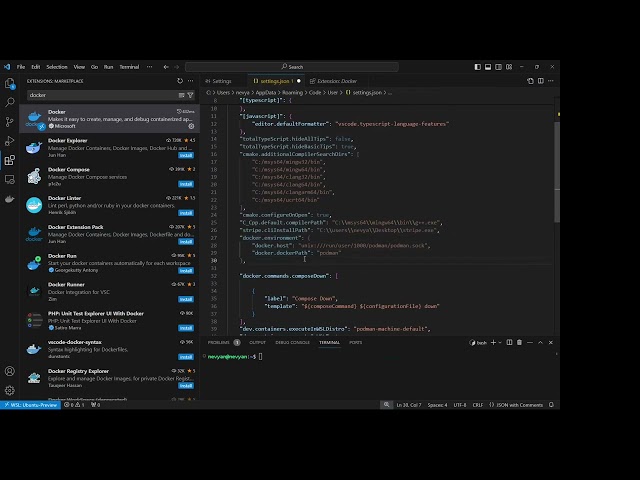This screenshot has height=480, width=640.
Task: Open the Source Control view
Action: click(10, 121)
